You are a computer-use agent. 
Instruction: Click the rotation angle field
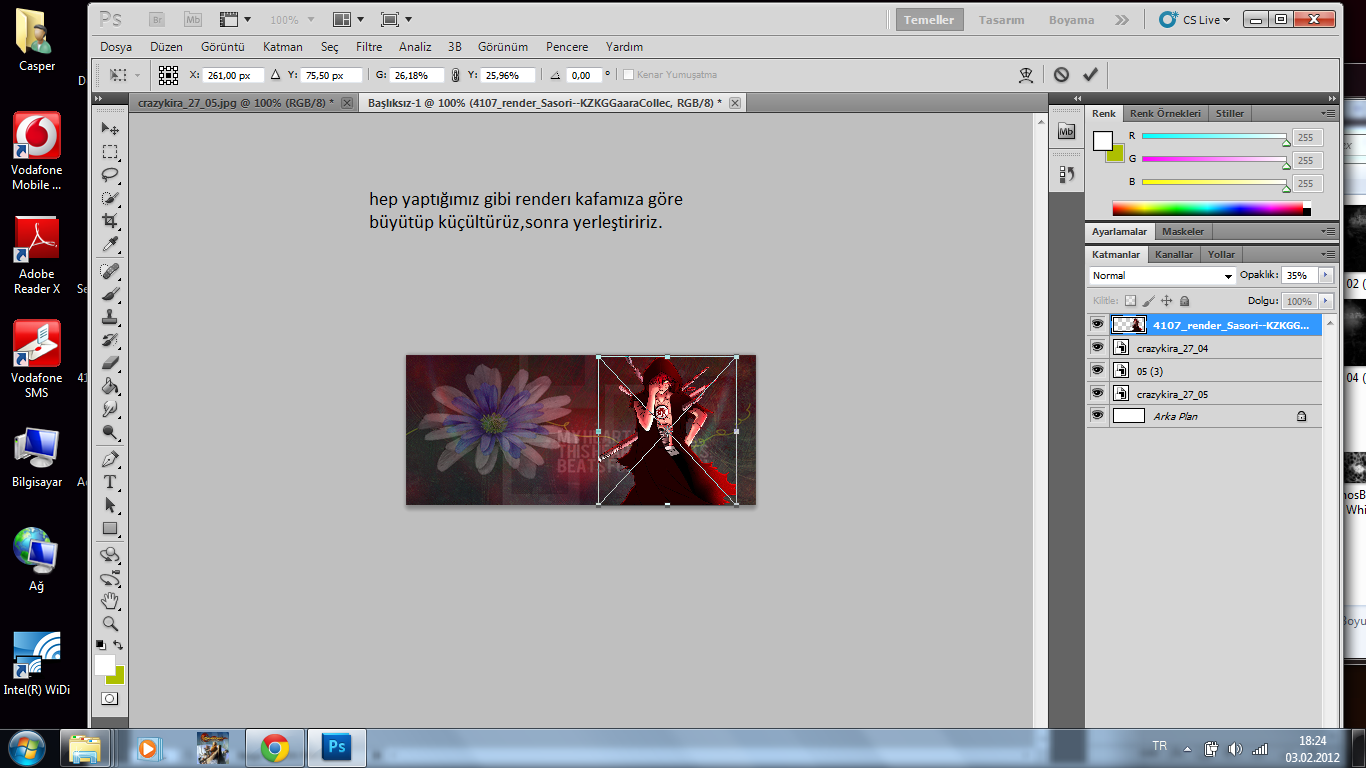coord(583,75)
